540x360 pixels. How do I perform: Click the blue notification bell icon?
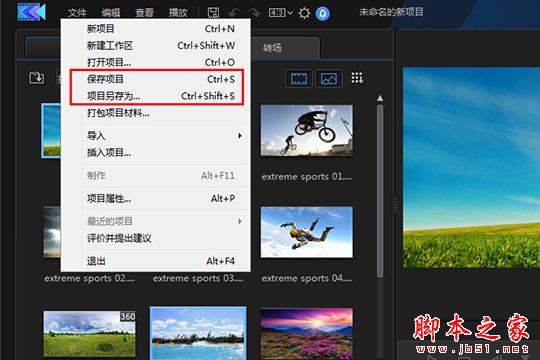pos(323,13)
